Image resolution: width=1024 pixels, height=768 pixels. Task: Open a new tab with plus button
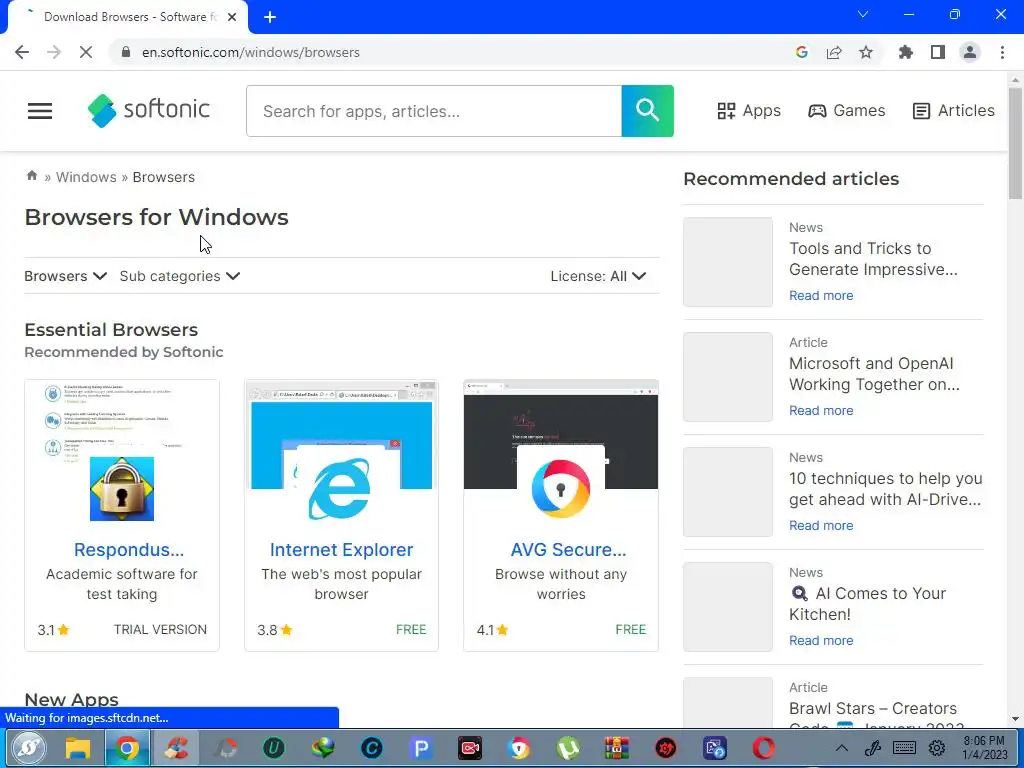(x=270, y=17)
